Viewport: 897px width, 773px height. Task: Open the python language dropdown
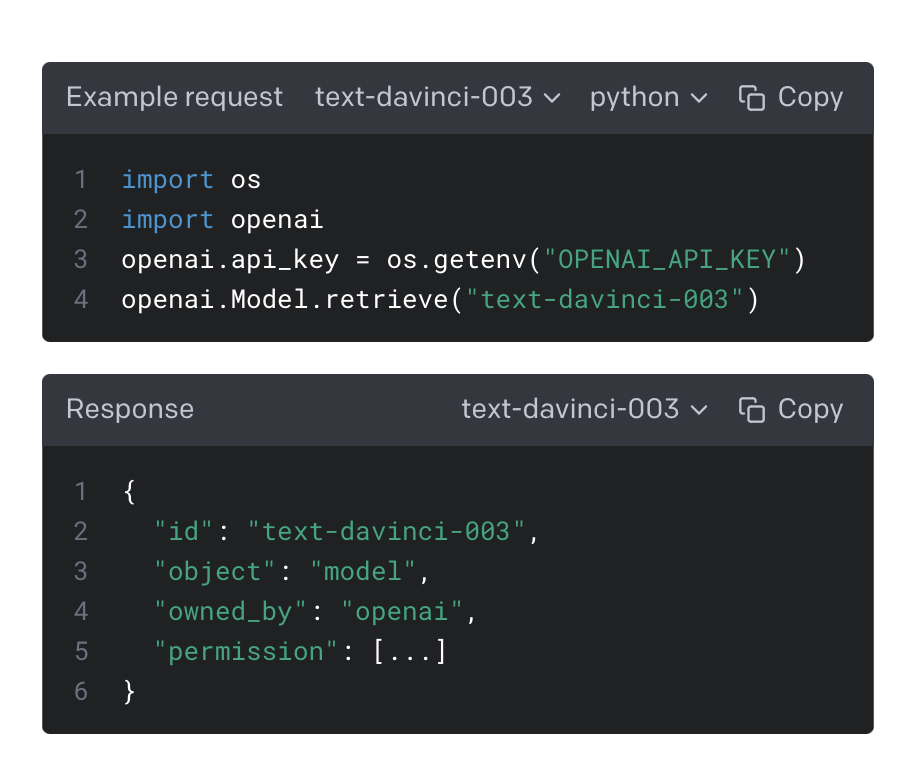coord(649,97)
